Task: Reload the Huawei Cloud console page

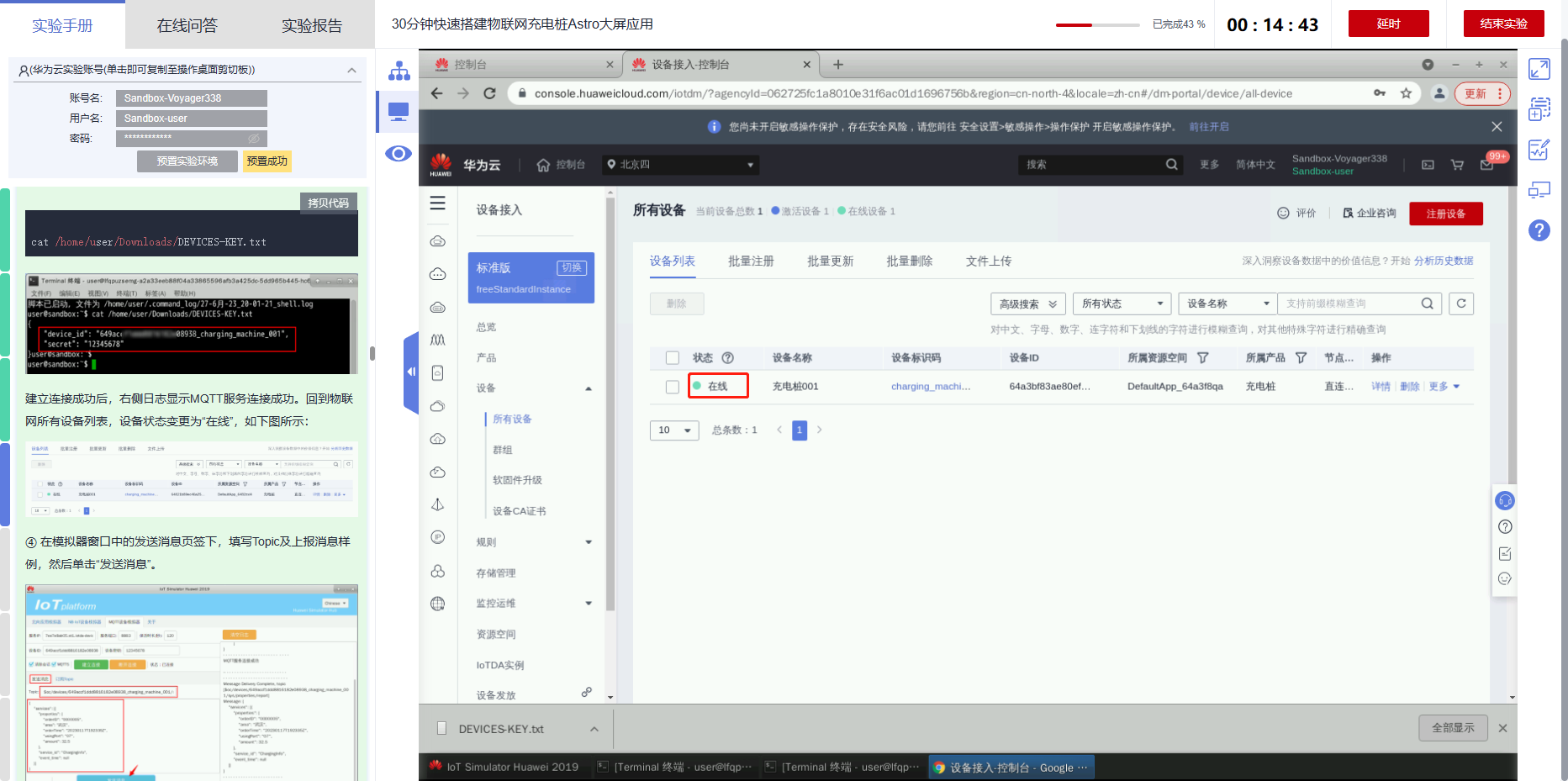Action: [489, 93]
